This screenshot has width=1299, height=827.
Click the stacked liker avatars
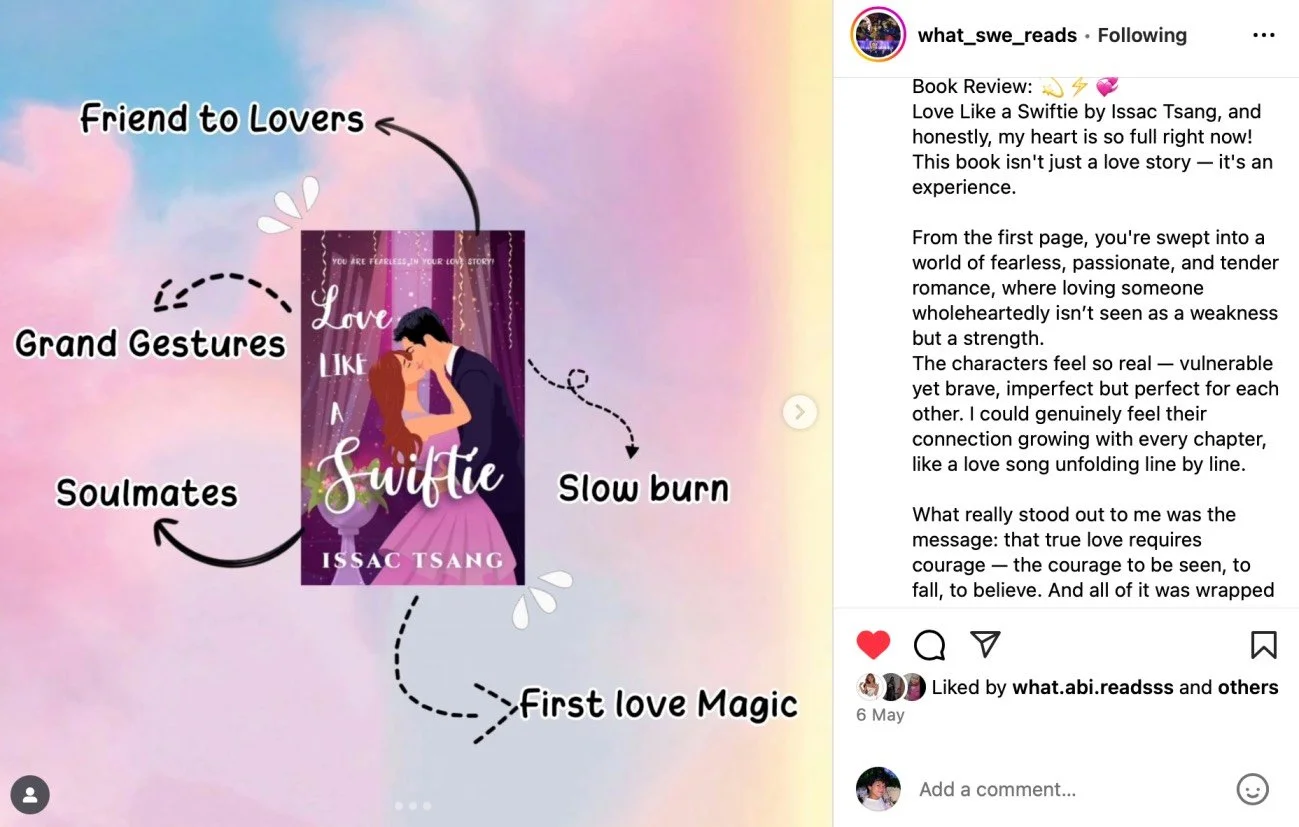[890, 687]
